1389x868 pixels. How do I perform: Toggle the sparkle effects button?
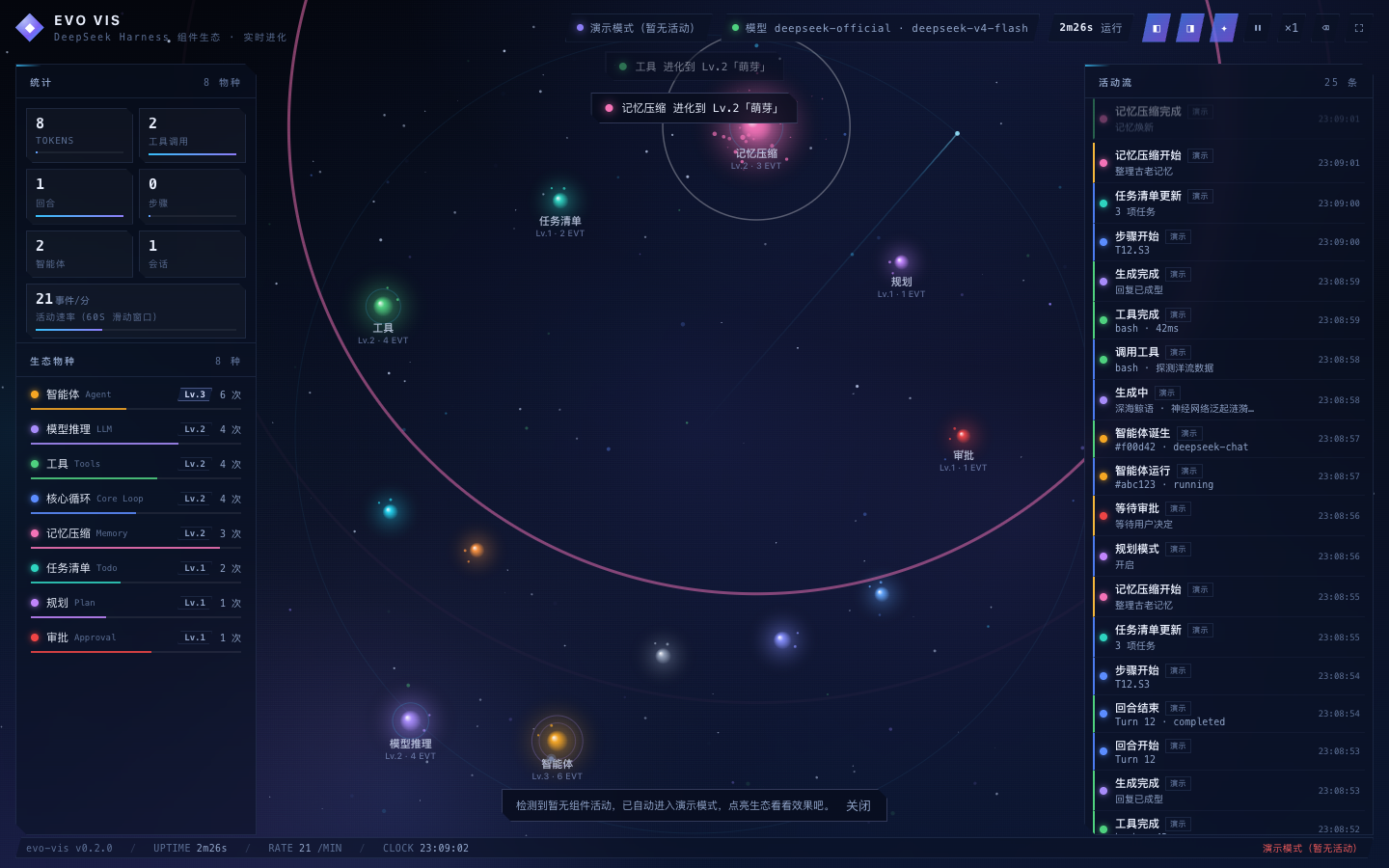(x=1224, y=28)
